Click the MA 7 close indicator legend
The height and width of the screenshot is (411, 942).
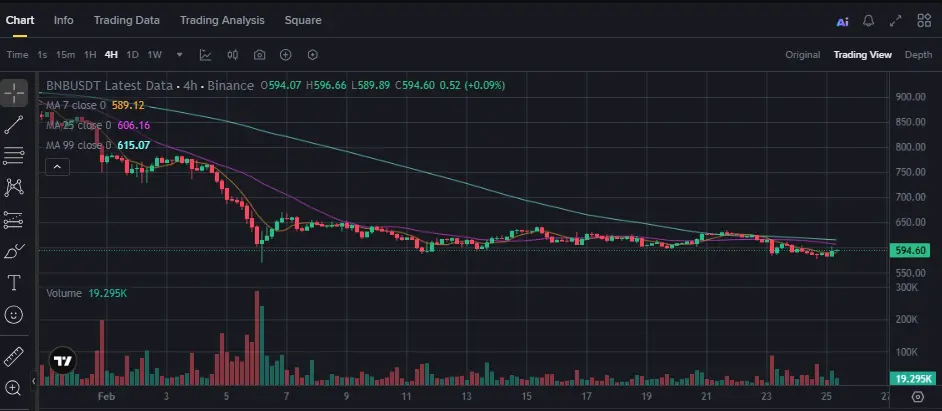95,105
